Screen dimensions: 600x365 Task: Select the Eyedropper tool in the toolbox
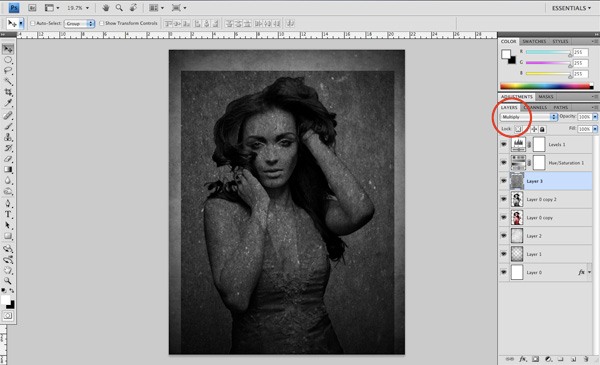pos(8,103)
